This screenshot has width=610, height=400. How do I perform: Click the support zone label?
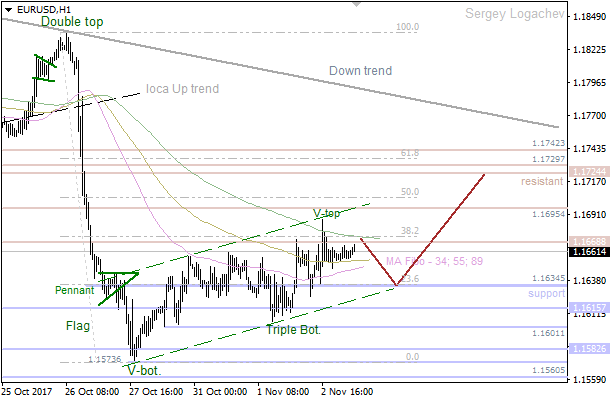[x=546, y=294]
